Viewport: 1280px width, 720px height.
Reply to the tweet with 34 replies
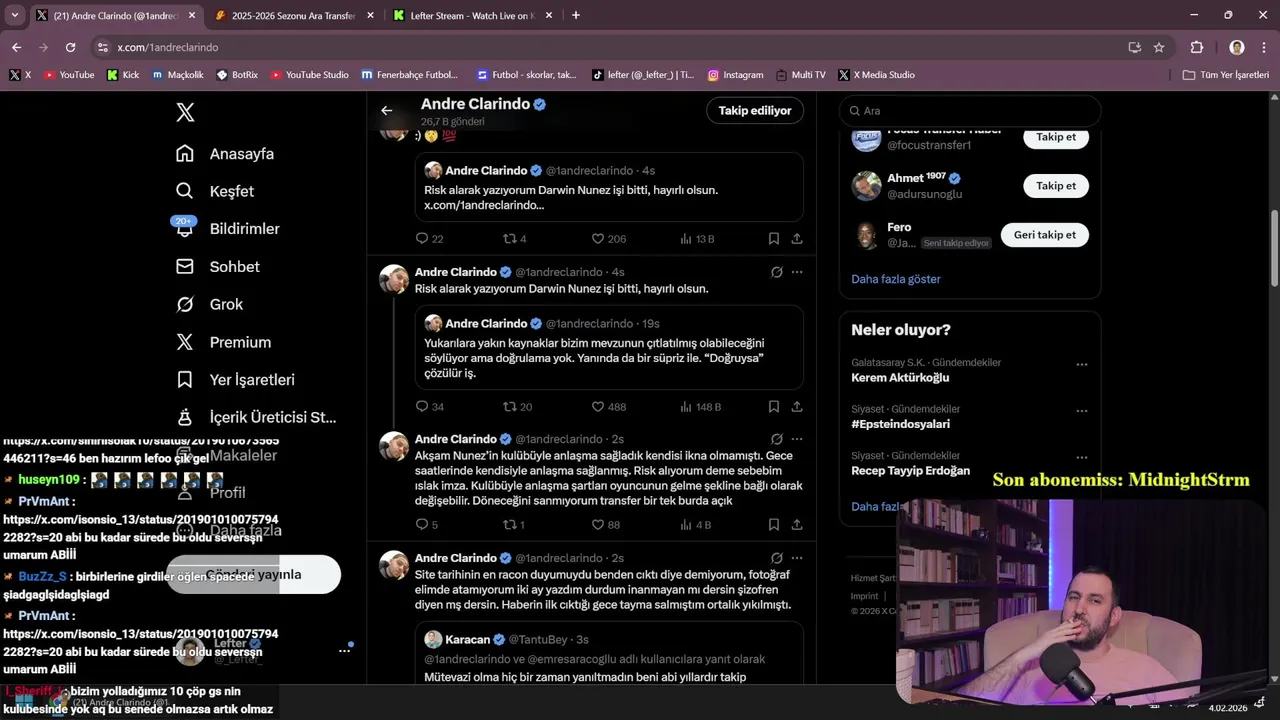point(430,407)
